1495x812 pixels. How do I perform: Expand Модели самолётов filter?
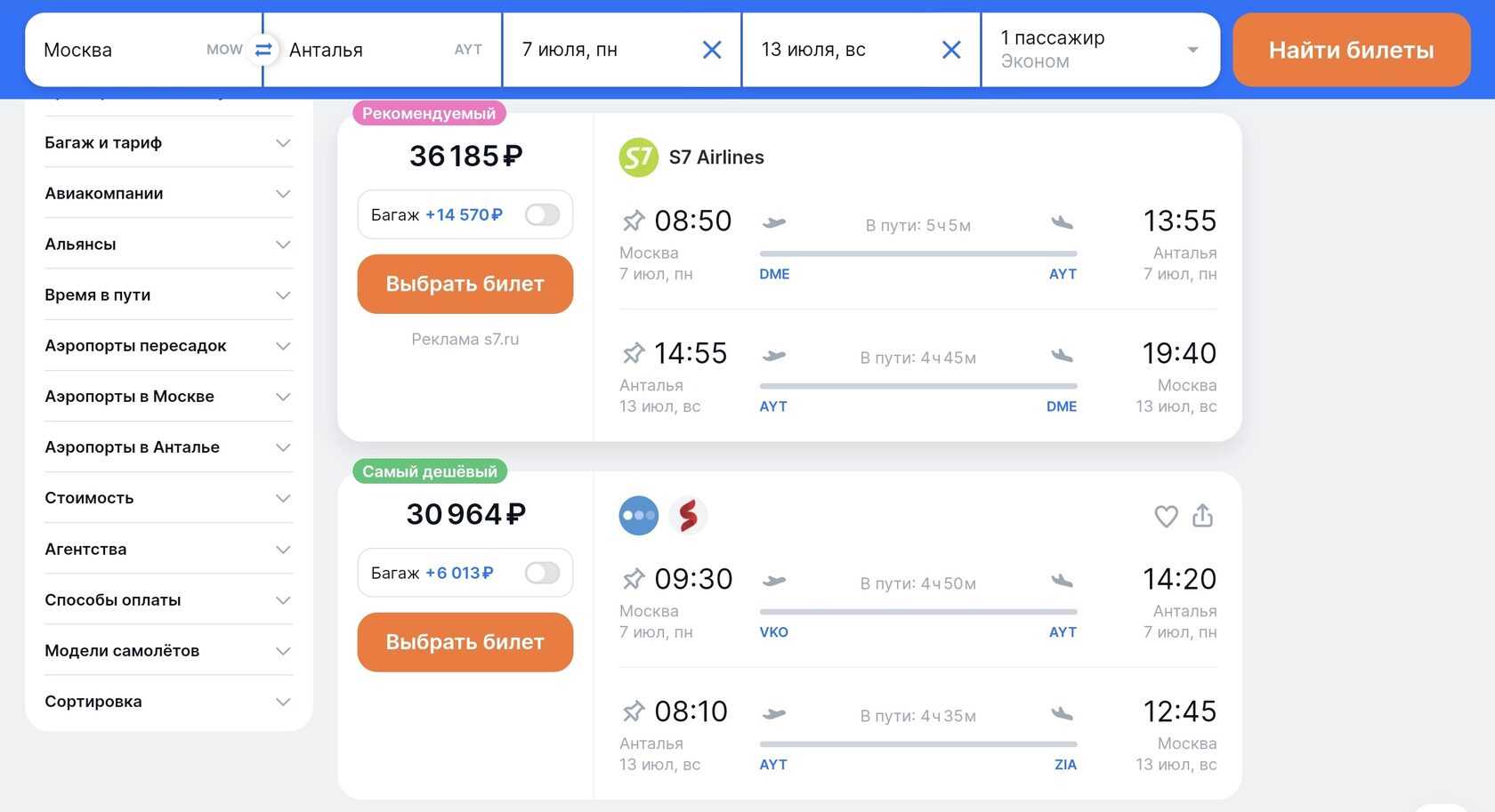pyautogui.click(x=168, y=650)
